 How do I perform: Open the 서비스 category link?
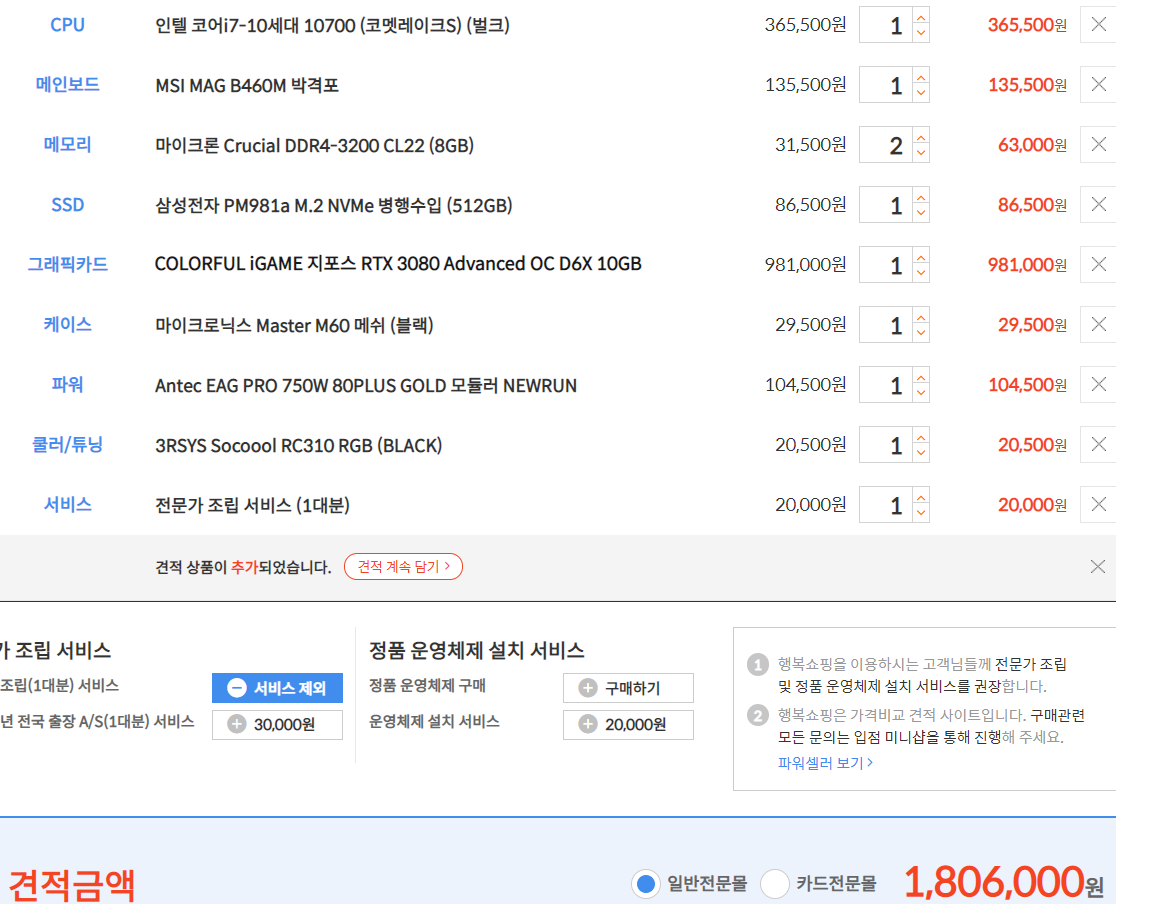coord(67,505)
